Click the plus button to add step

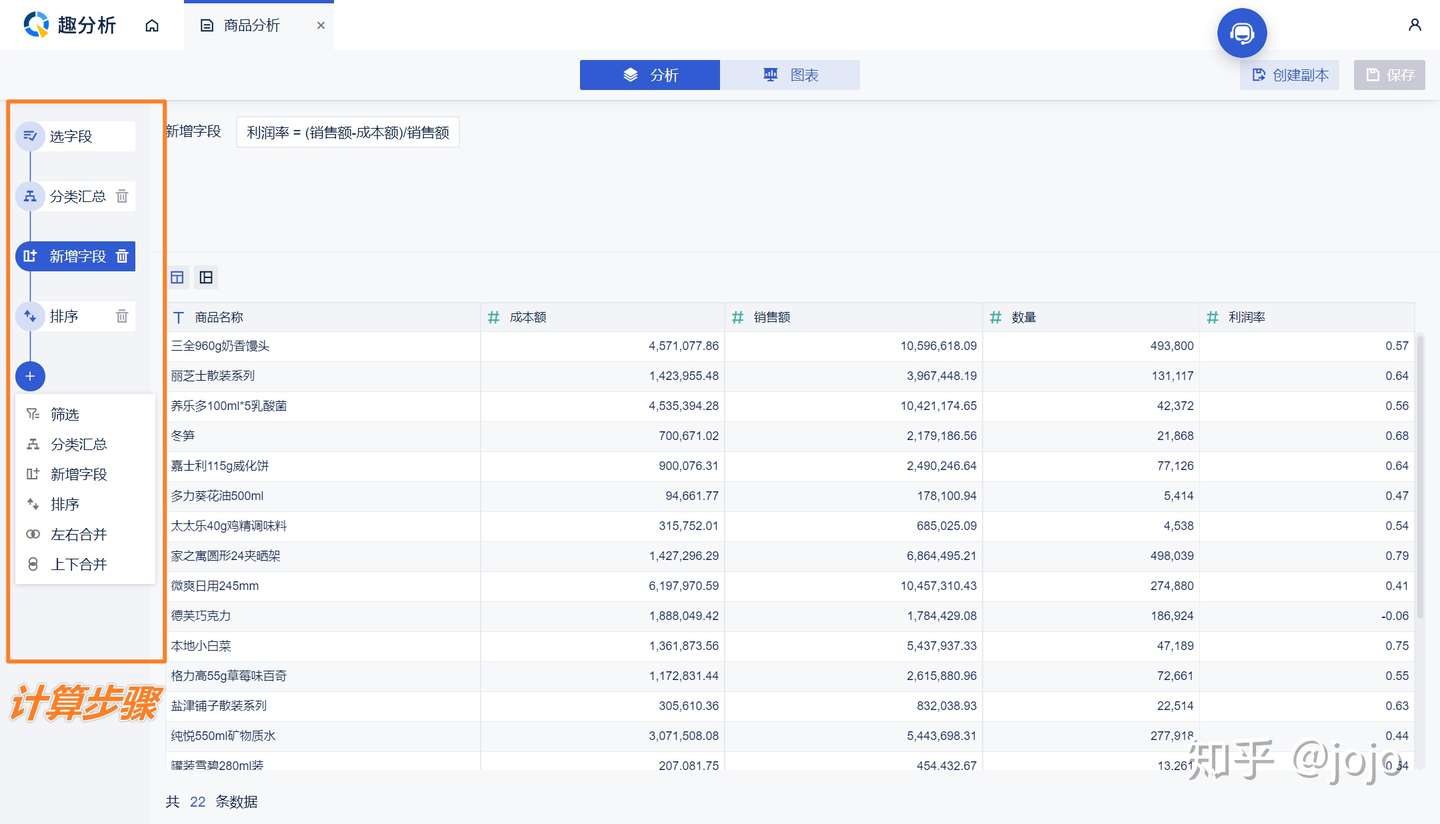pyautogui.click(x=30, y=376)
